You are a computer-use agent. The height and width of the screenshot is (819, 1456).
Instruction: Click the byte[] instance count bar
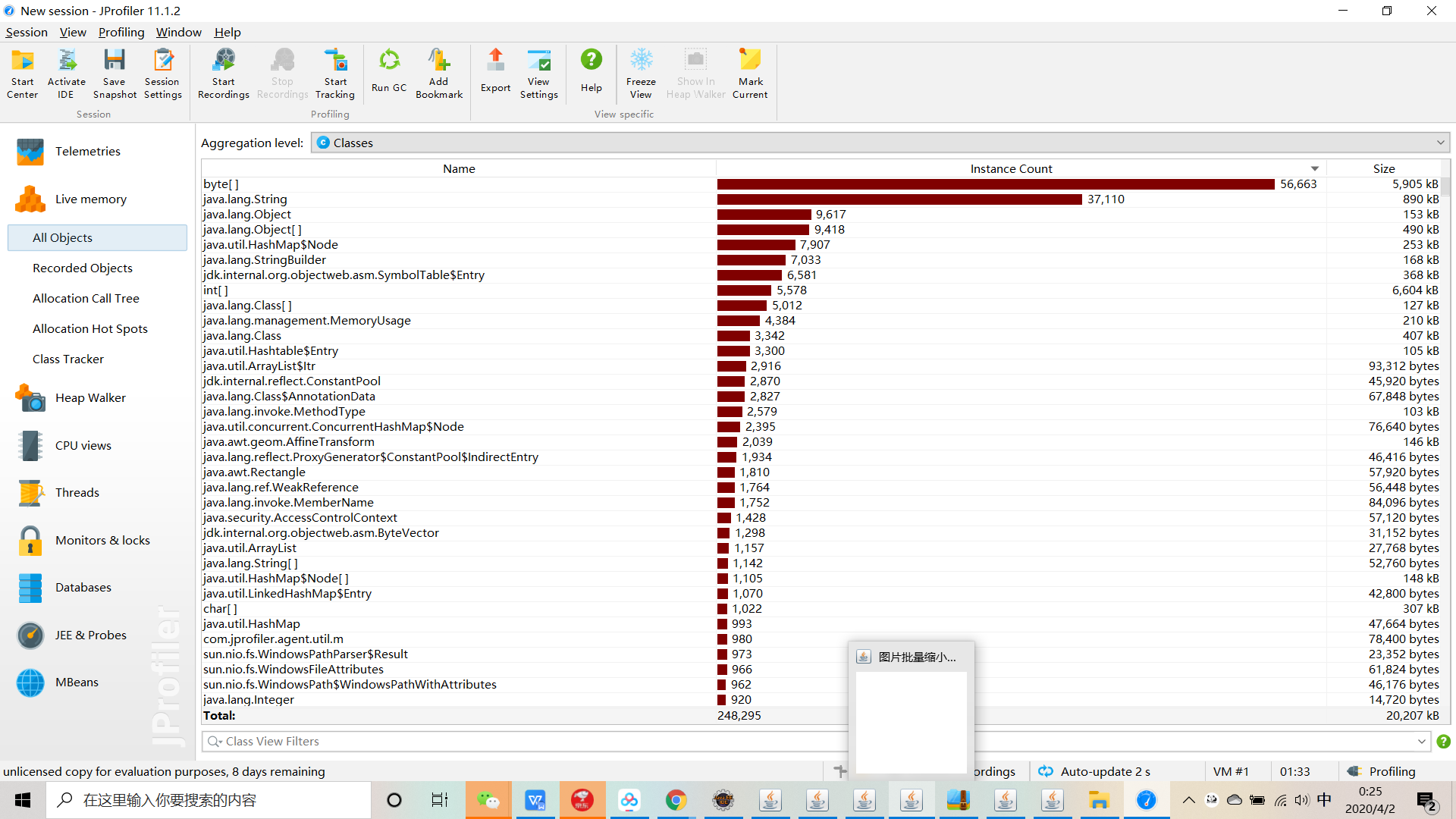[995, 184]
